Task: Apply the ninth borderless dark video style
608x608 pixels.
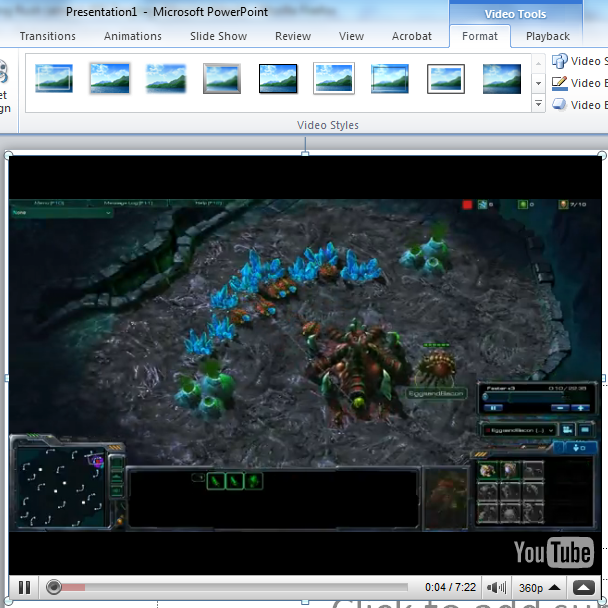Action: [502, 79]
